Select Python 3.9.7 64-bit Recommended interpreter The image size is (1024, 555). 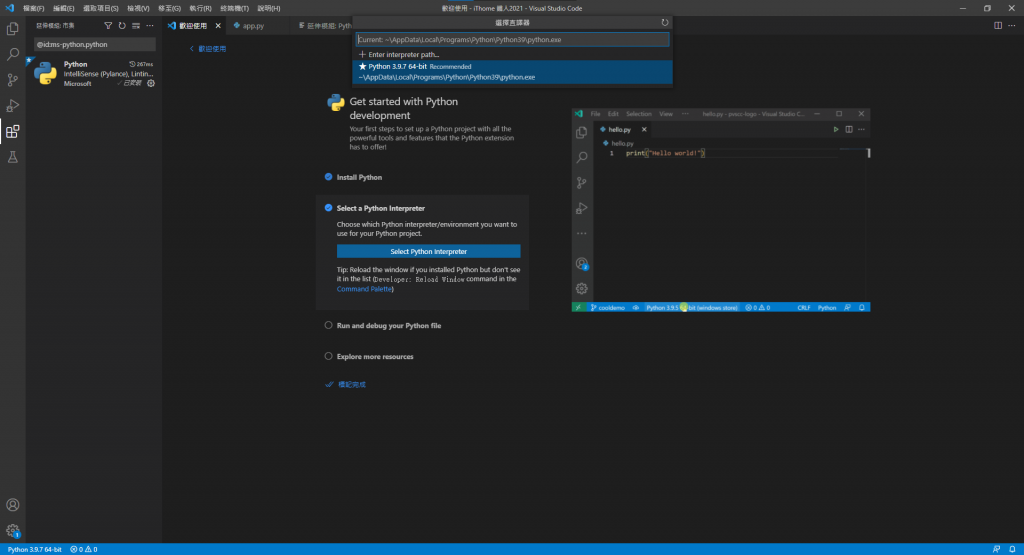[x=513, y=72]
